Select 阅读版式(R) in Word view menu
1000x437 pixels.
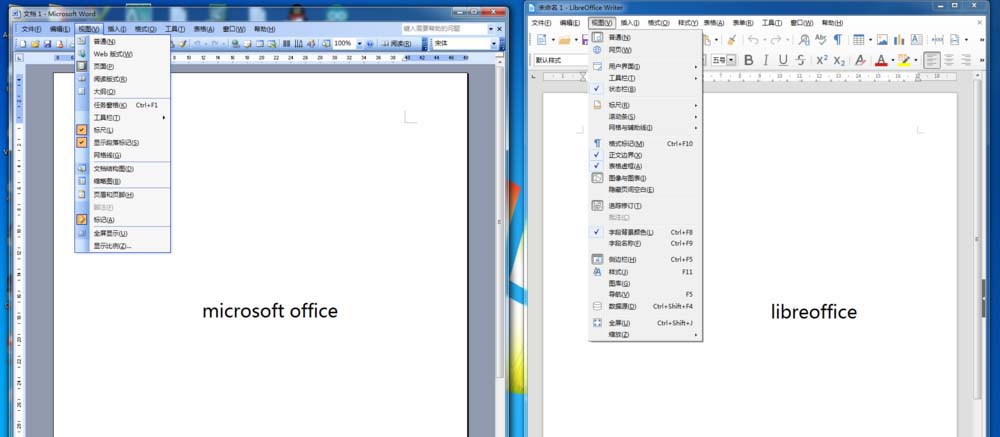pos(122,79)
